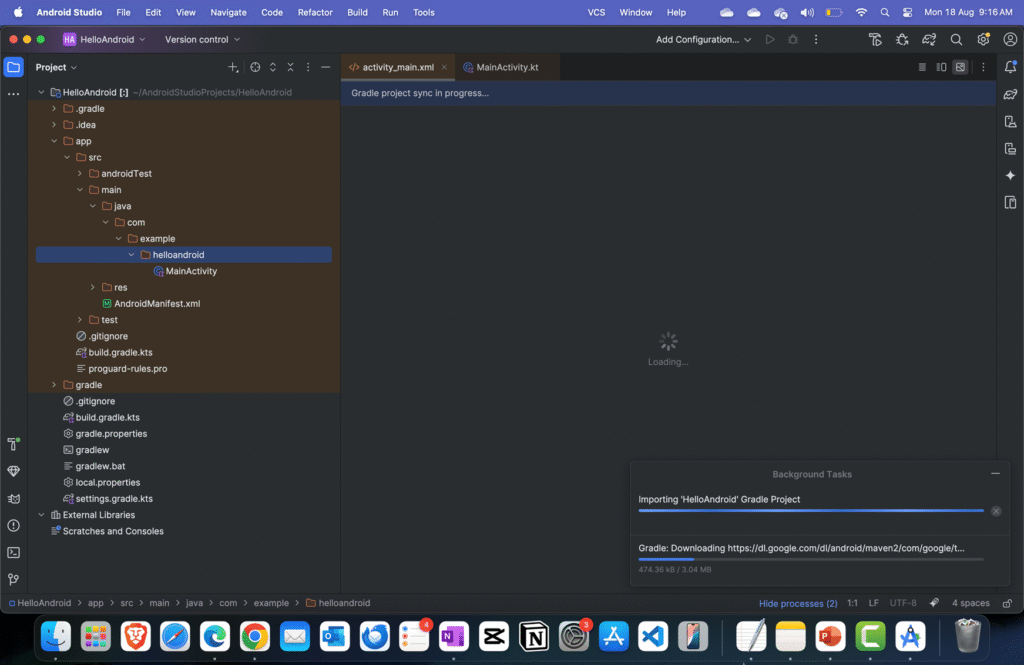Screen dimensions: 1024x665
Task: Show the Problems tool window
Action: [x=13, y=525]
